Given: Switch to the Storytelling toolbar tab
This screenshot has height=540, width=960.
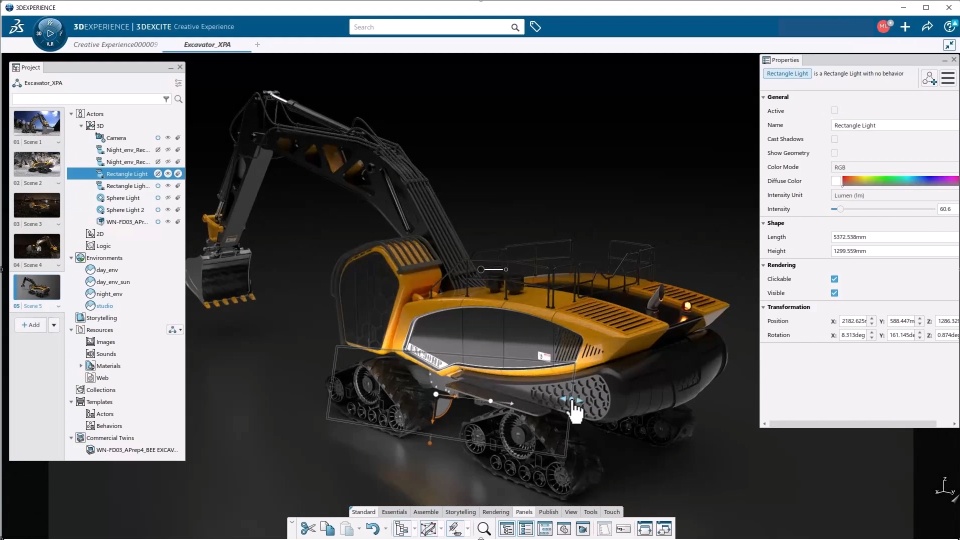Looking at the screenshot, I should (x=460, y=512).
